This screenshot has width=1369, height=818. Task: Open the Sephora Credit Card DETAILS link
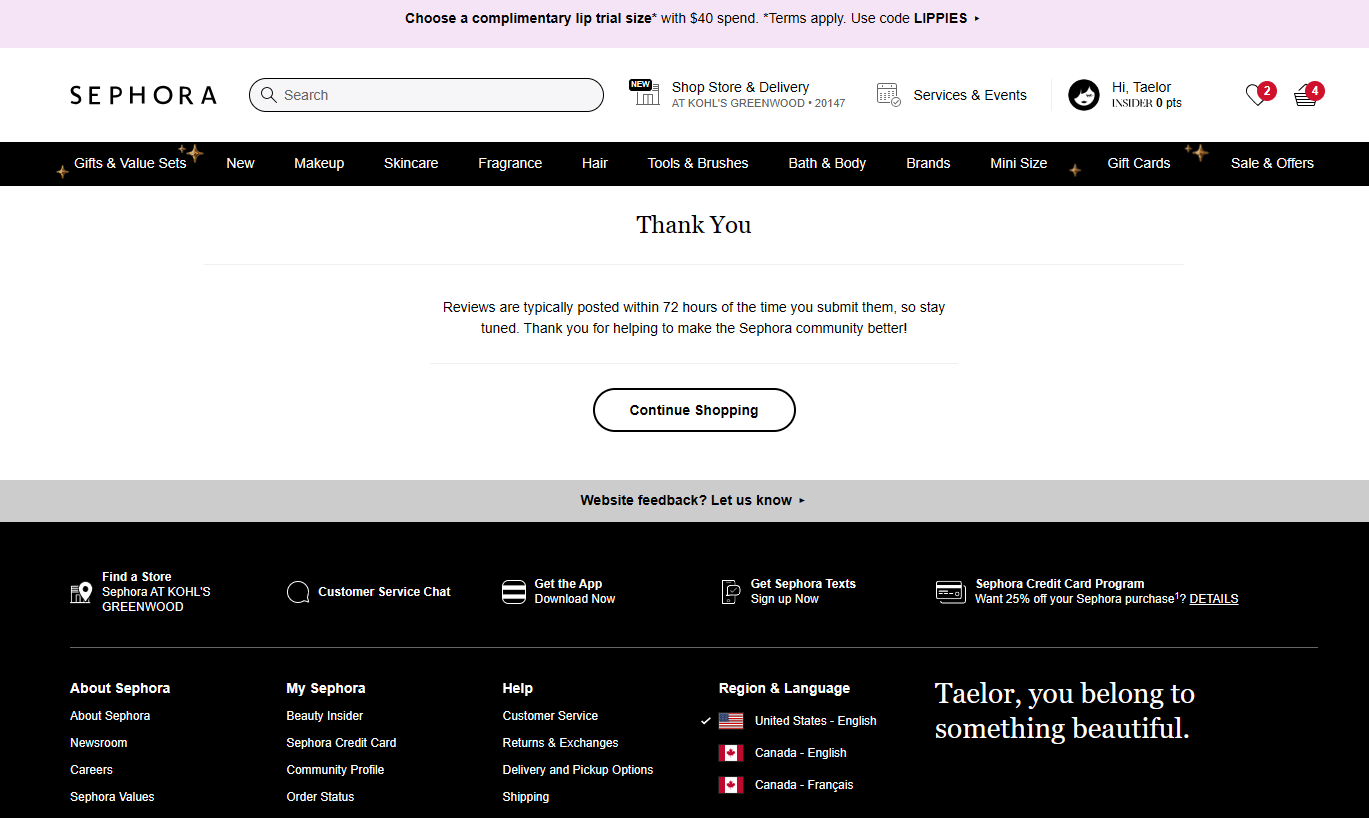tap(1213, 599)
